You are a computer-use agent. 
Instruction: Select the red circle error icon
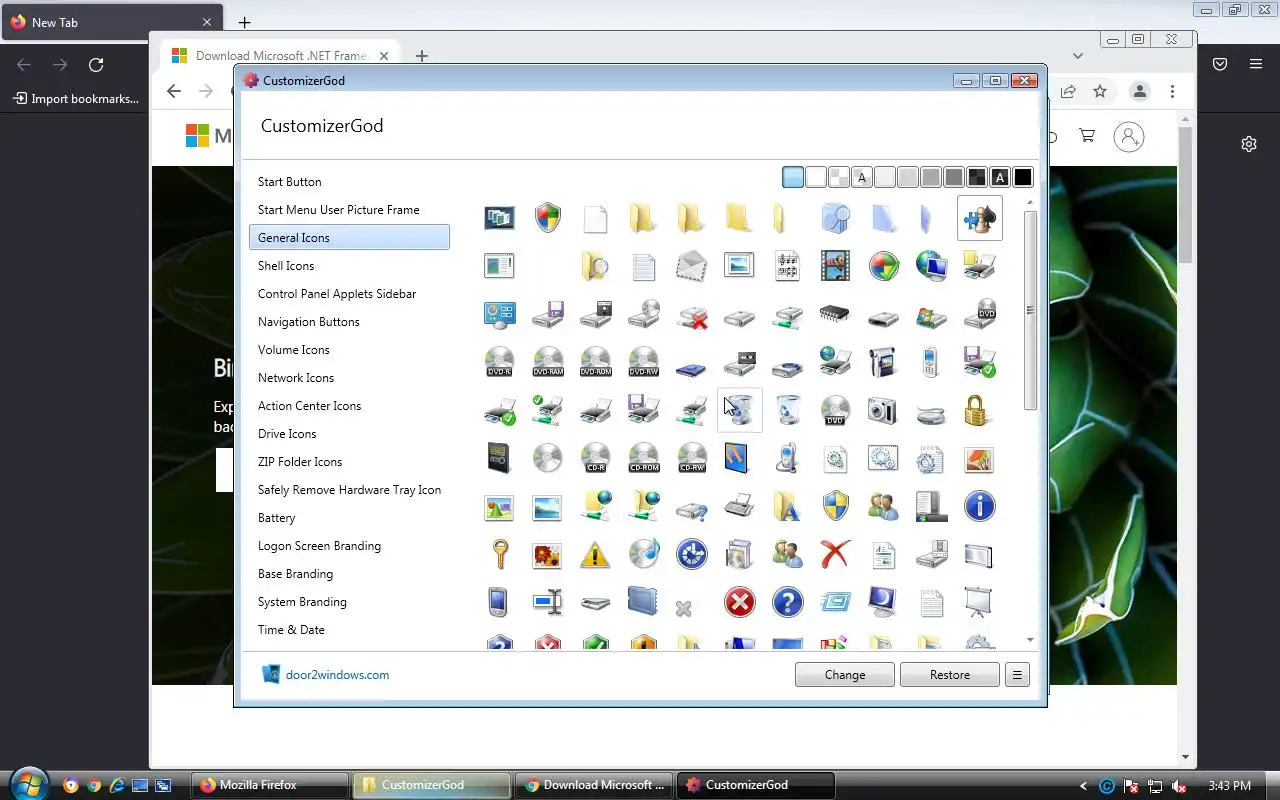(739, 602)
